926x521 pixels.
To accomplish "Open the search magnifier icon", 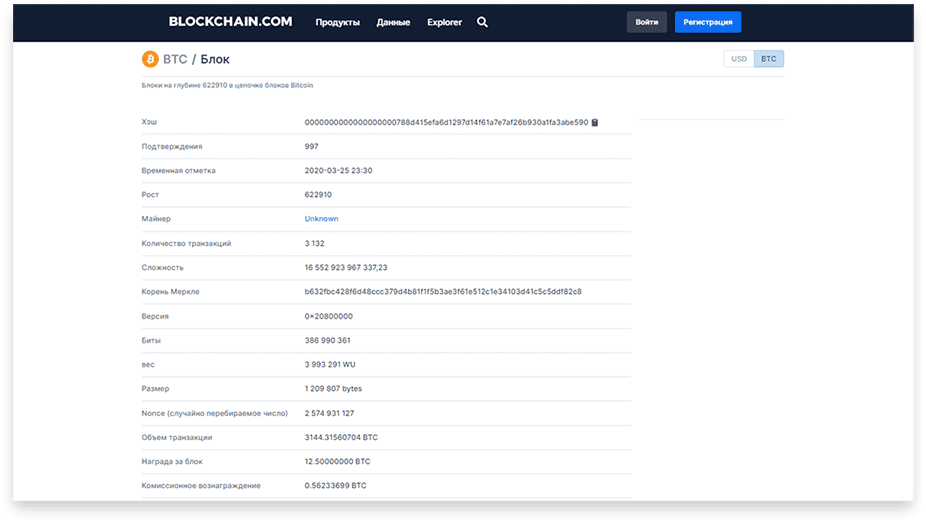I will pyautogui.click(x=482, y=22).
